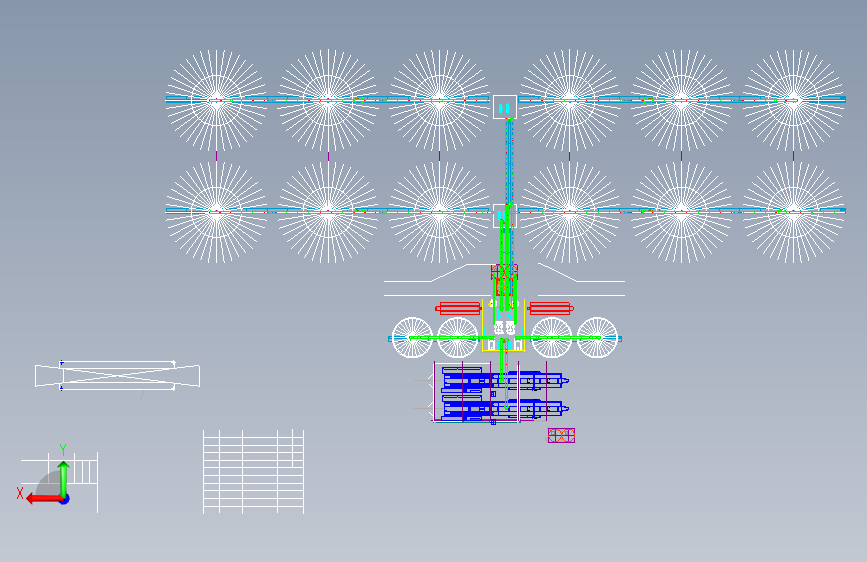Select the long crossed bow-tie outline on the left

[x=117, y=376]
